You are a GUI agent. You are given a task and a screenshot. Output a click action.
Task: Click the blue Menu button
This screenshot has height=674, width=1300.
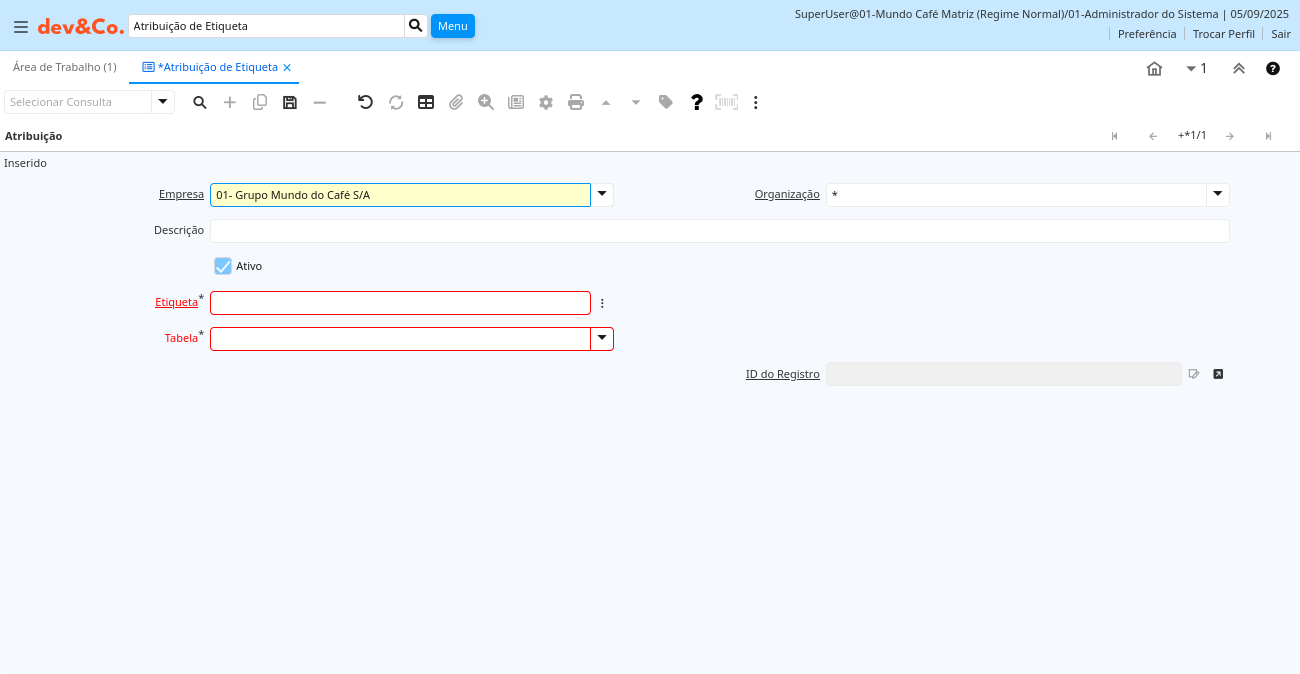tap(453, 26)
